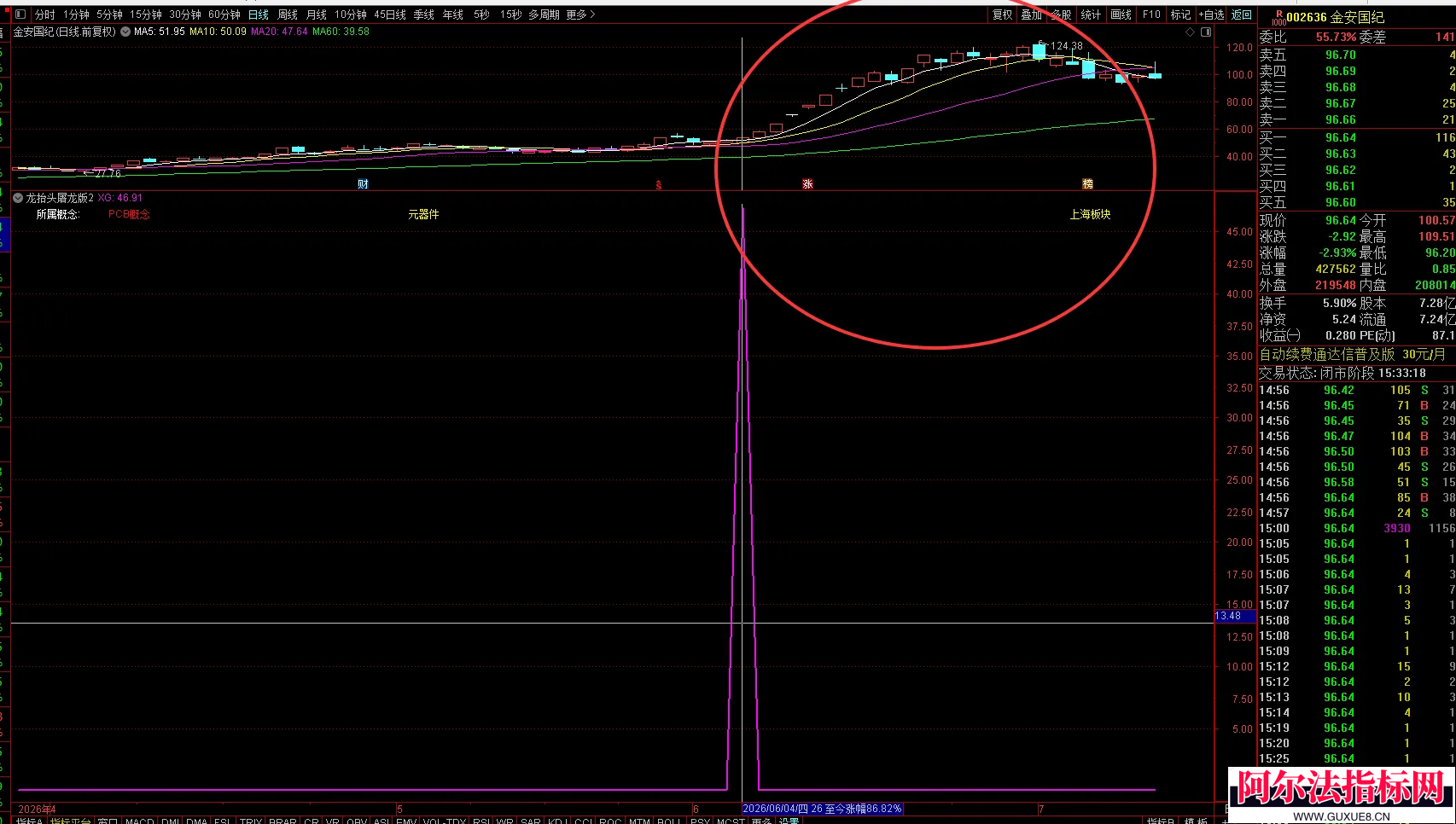Image resolution: width=1456 pixels, height=824 pixels.
Task: Switch to 季线 quarterly chart
Action: click(424, 15)
